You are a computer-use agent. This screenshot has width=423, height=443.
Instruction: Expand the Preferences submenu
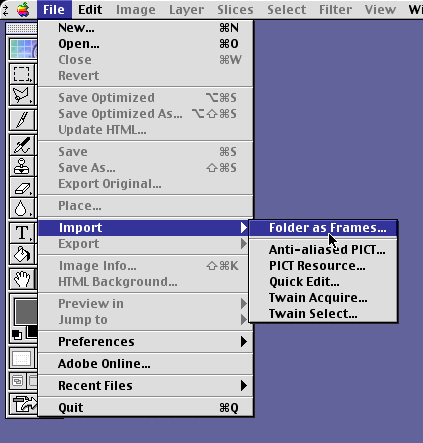(x=146, y=342)
